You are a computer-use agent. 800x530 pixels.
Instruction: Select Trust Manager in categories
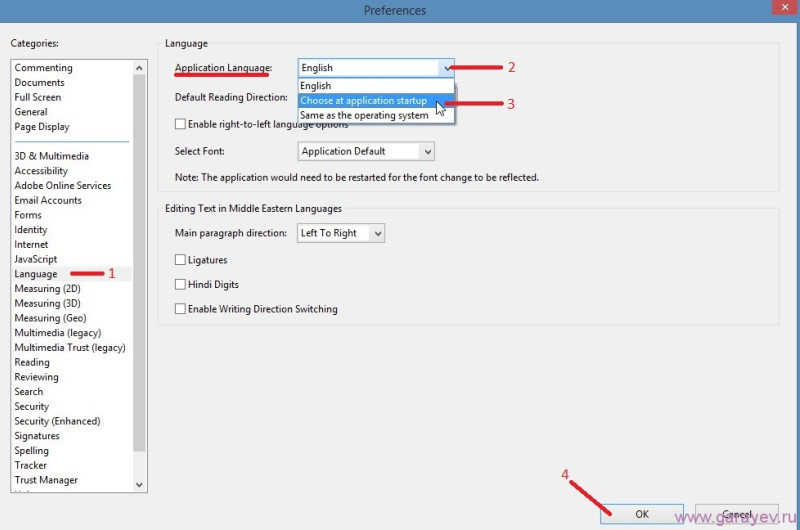tap(46, 480)
